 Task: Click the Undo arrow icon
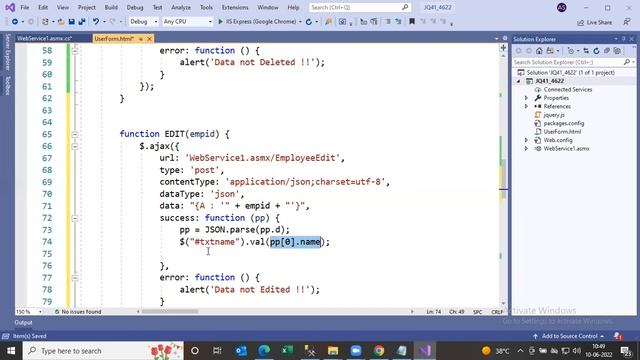(96, 22)
